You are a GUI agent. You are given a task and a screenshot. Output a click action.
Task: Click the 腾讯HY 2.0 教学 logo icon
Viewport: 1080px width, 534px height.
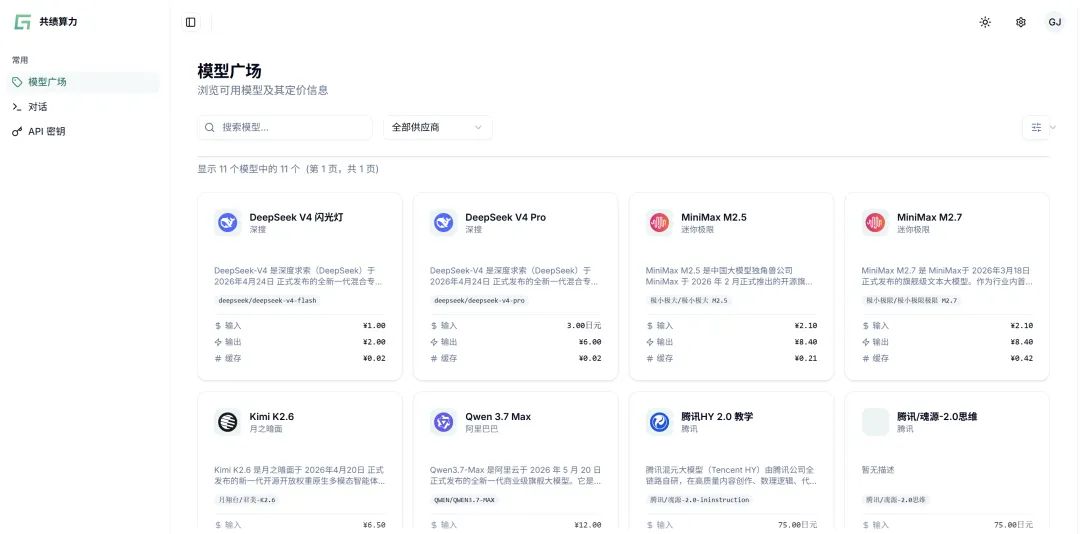coord(659,422)
